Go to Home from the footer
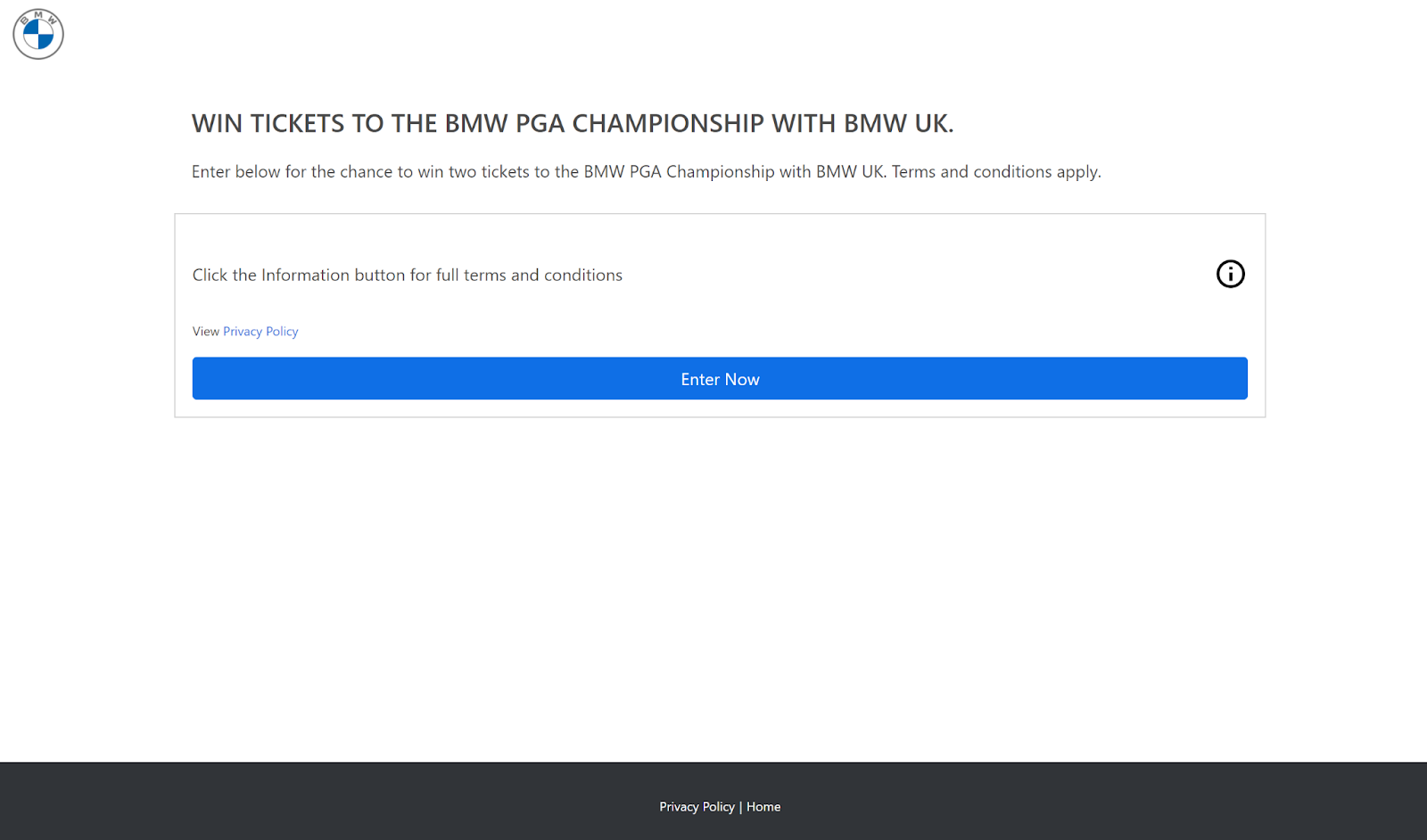Viewport: 1427px width, 840px height. (x=763, y=807)
